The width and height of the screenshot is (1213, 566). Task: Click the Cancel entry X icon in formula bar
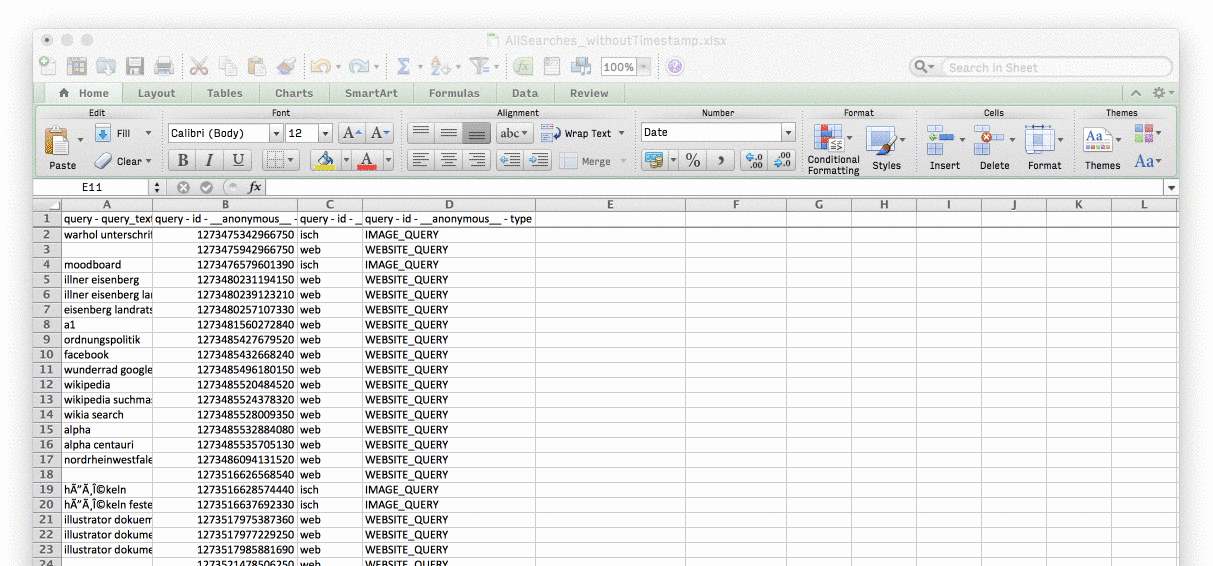[x=183, y=187]
